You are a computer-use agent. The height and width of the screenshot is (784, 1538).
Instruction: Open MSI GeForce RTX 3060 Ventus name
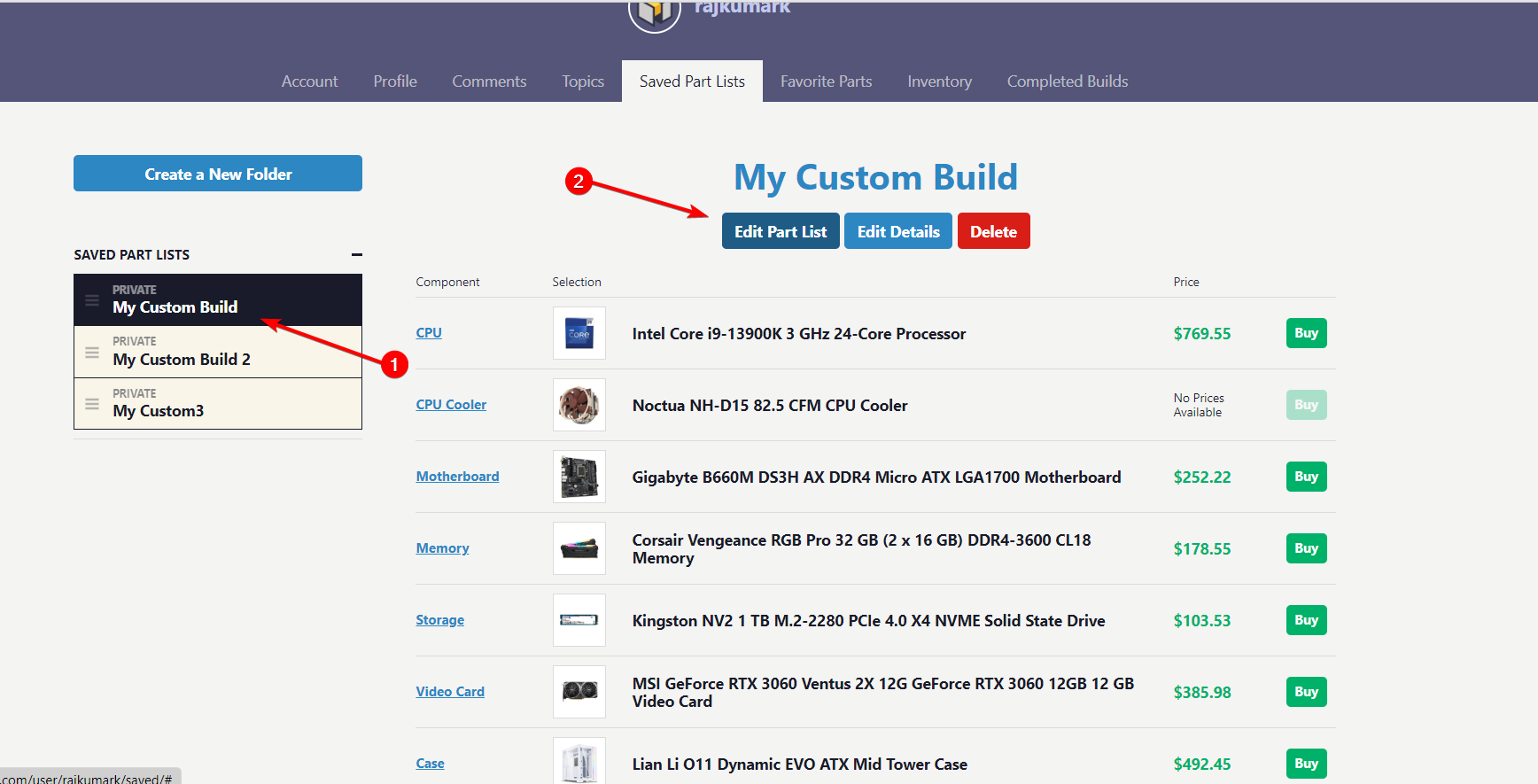[x=883, y=693]
